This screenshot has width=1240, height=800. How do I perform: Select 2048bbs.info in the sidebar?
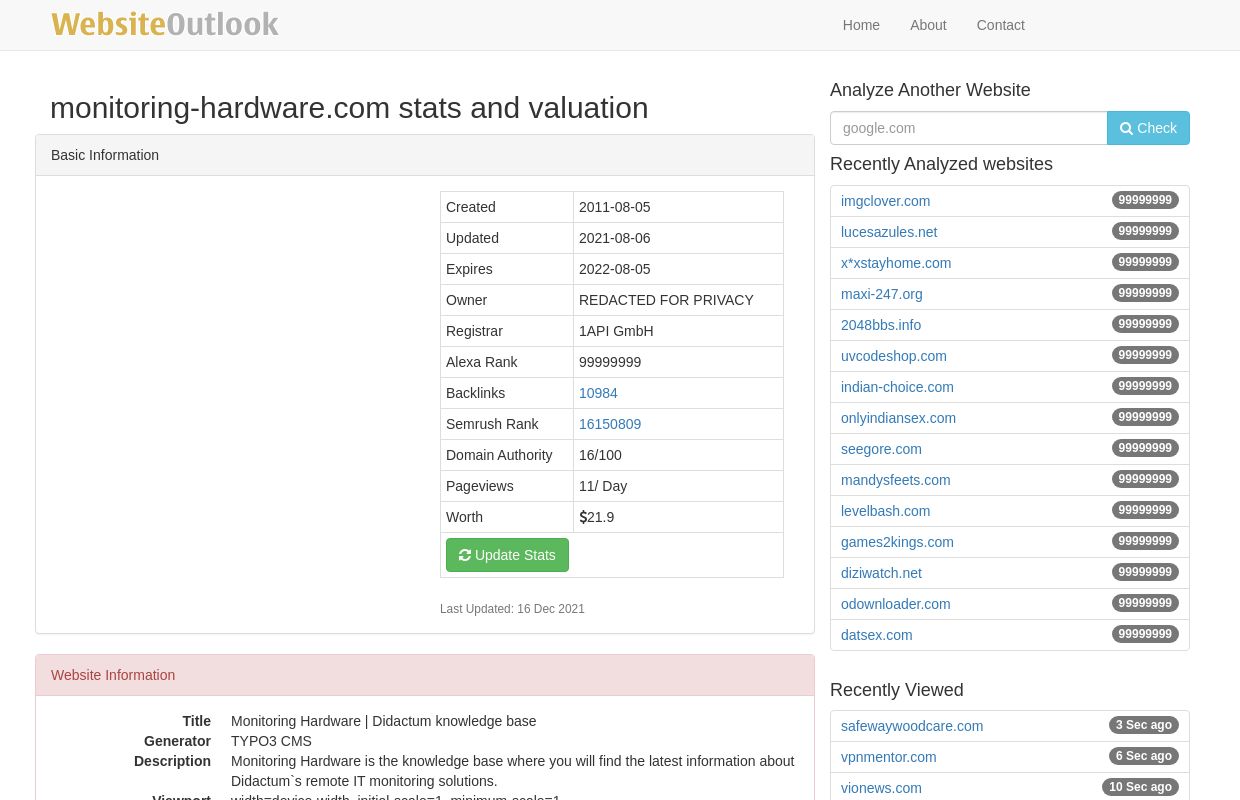coord(881,325)
